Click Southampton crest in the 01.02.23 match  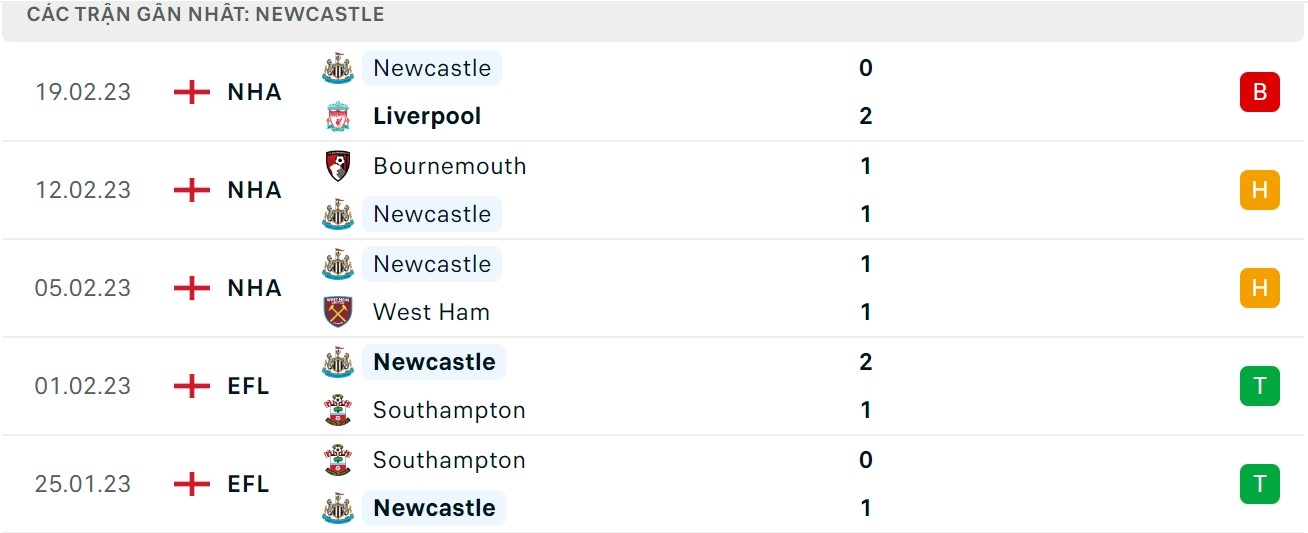tap(338, 410)
